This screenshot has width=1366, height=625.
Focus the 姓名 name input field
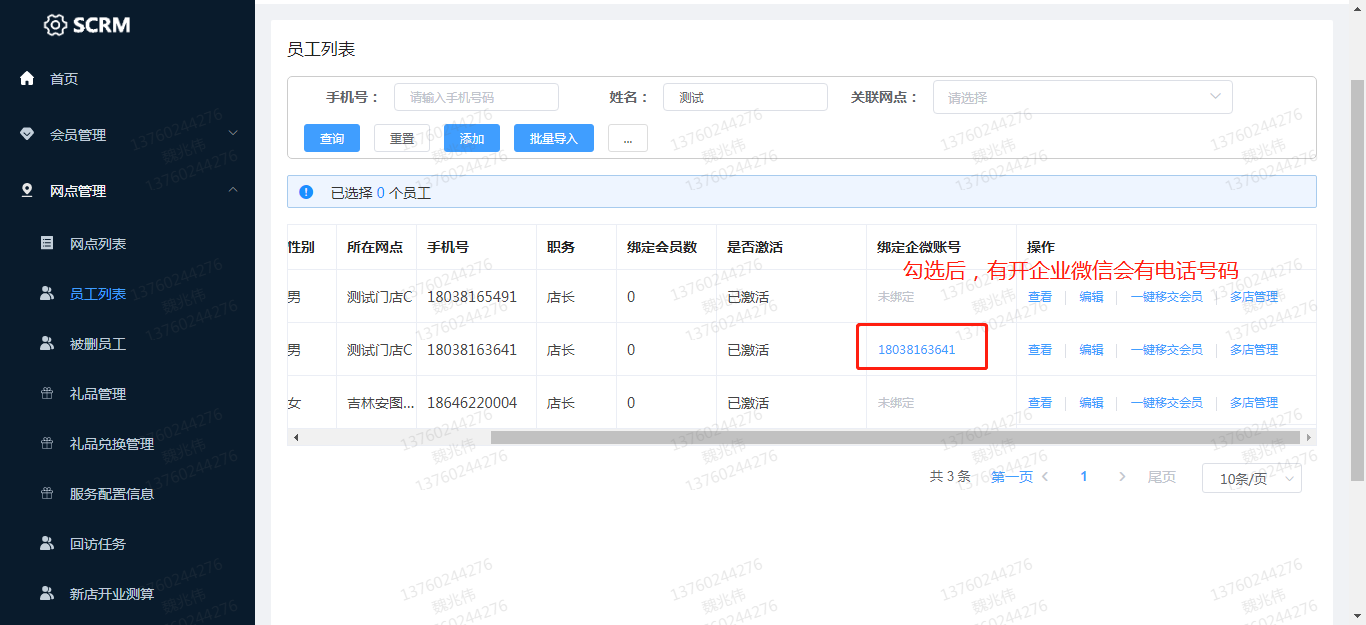[745, 97]
